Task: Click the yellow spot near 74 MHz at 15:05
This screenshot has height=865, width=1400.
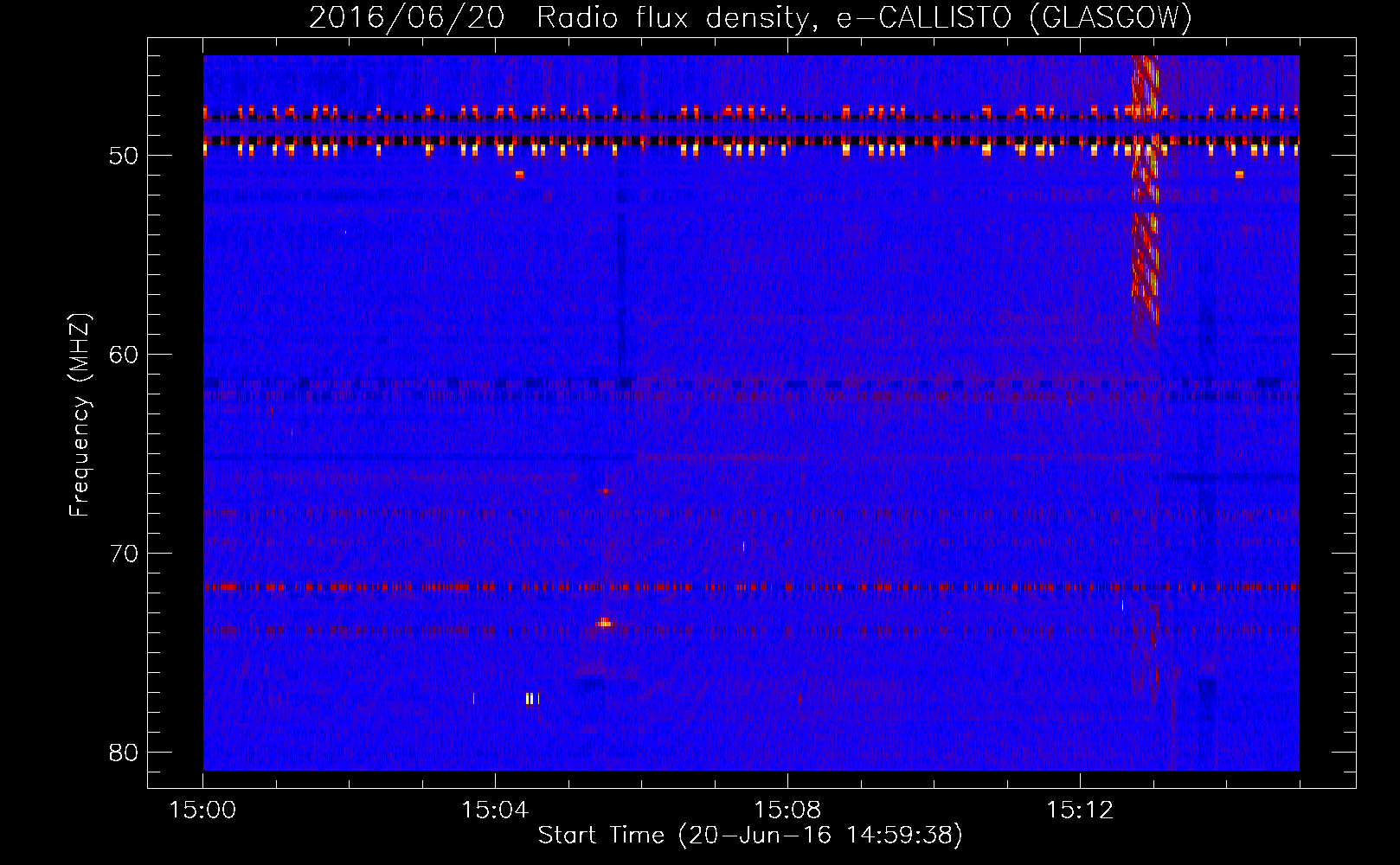Action: tap(604, 622)
